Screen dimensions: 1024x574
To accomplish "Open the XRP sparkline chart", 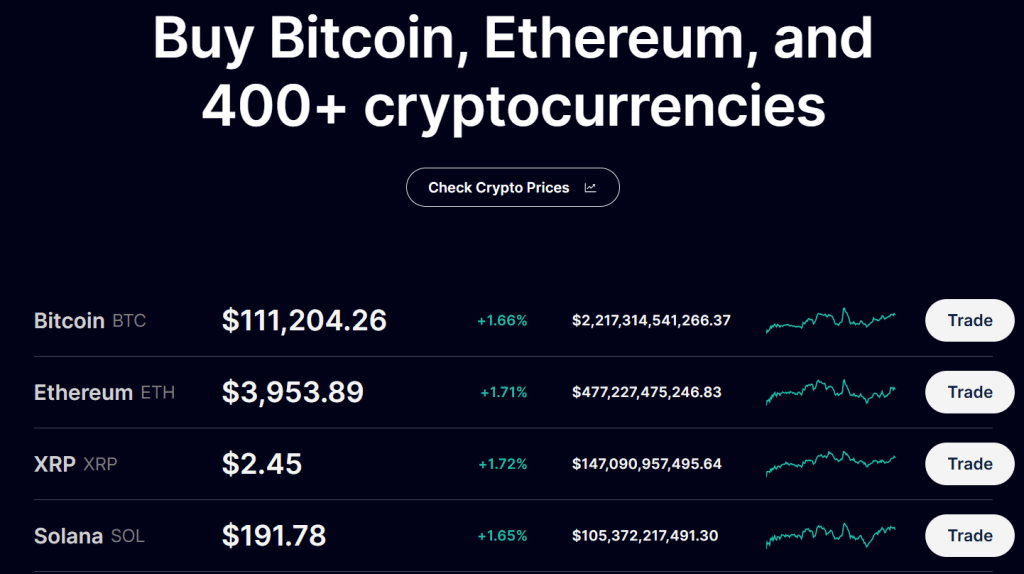I will (831, 464).
